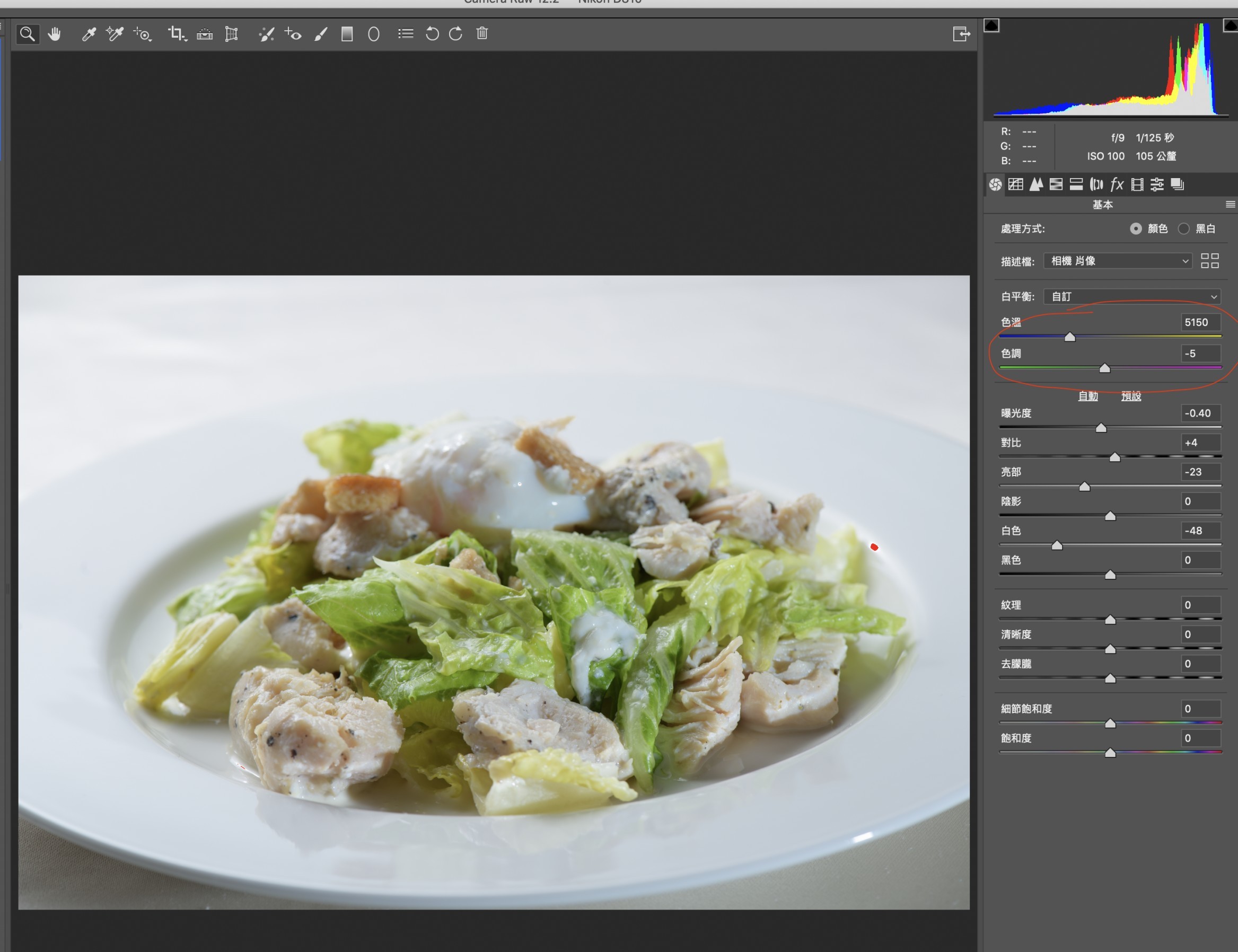Select the Zoom tool

pyautogui.click(x=27, y=34)
